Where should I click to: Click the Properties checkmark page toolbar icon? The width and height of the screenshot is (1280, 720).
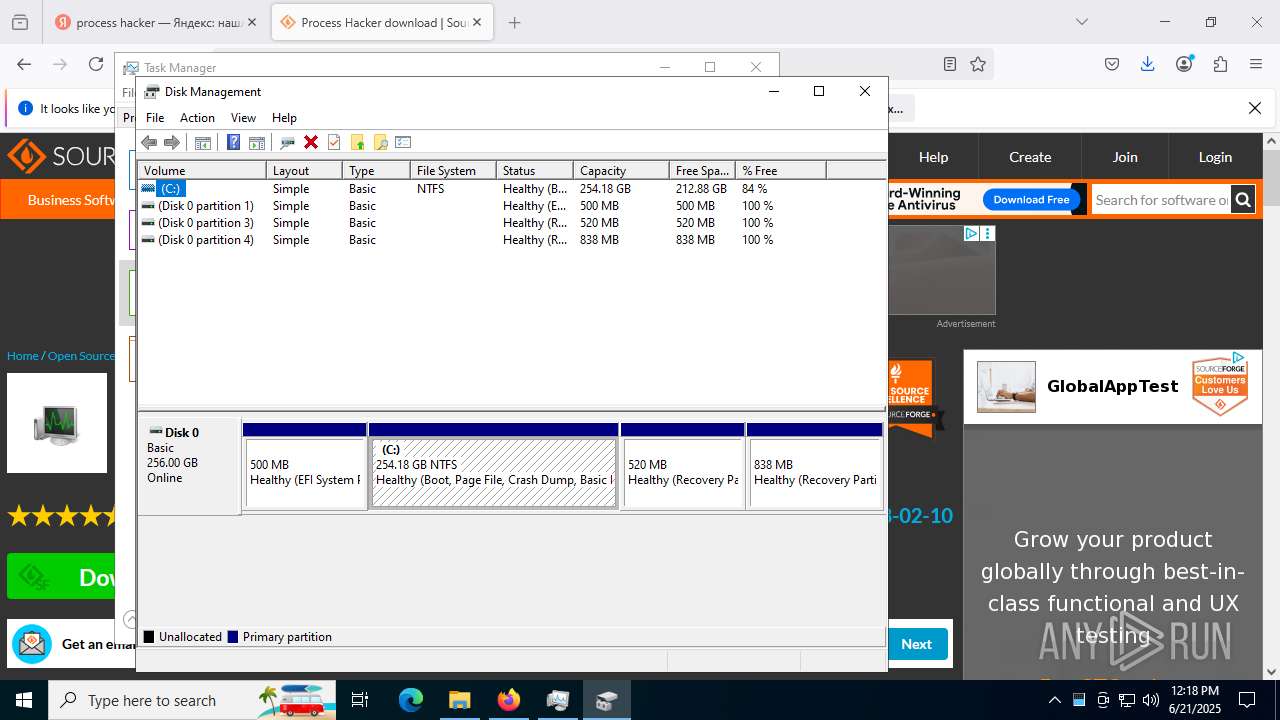(x=334, y=142)
